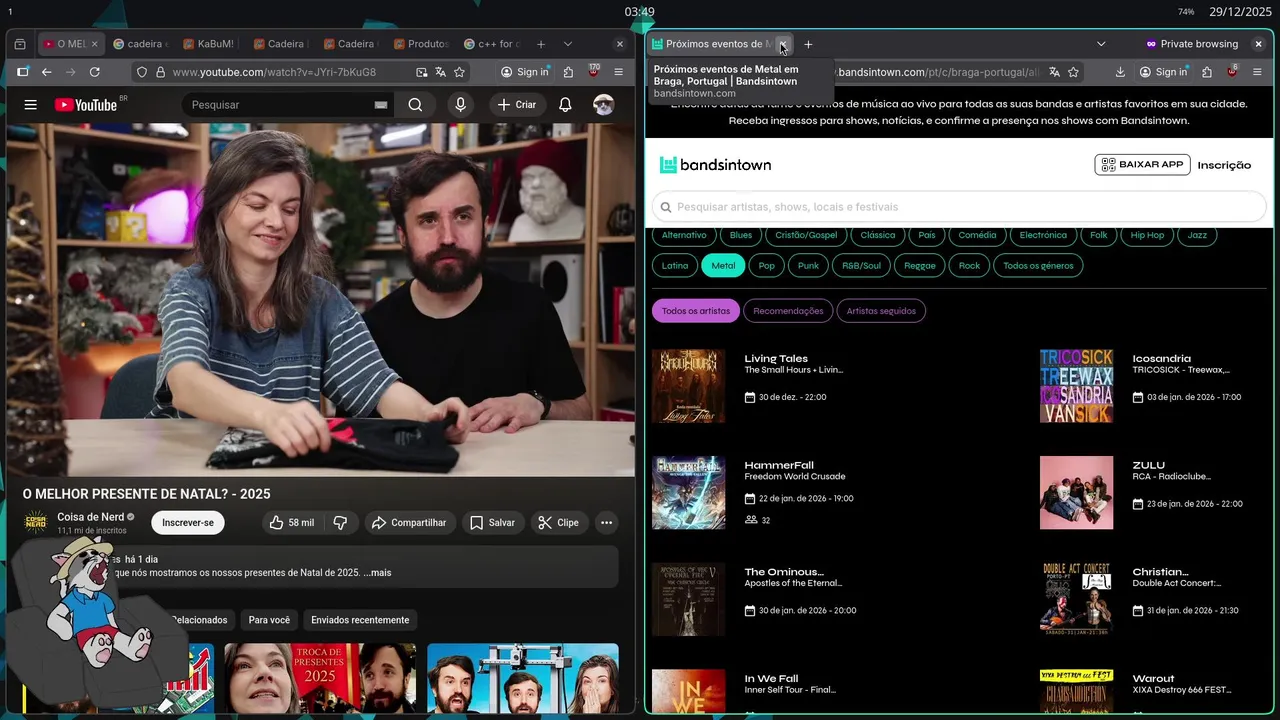Open downloads in the Bandsintown window

[1120, 72]
